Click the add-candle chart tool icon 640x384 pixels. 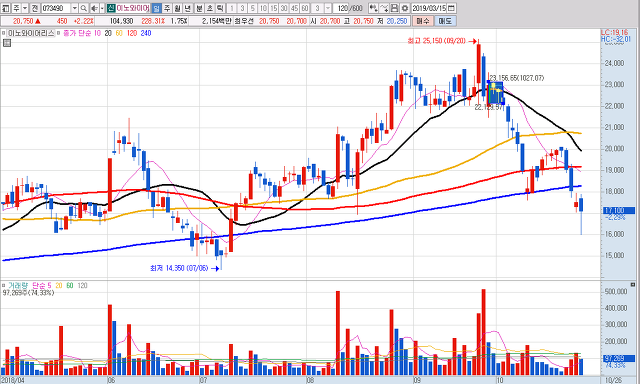tap(373, 8)
